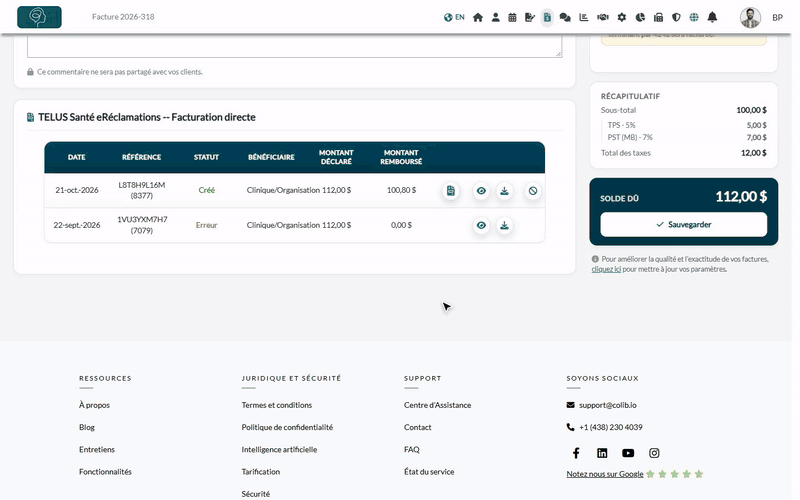Viewport: 800px width, 500px height.
Task: Click the +1 (438) 230 4039 phone link
Action: tap(611, 427)
